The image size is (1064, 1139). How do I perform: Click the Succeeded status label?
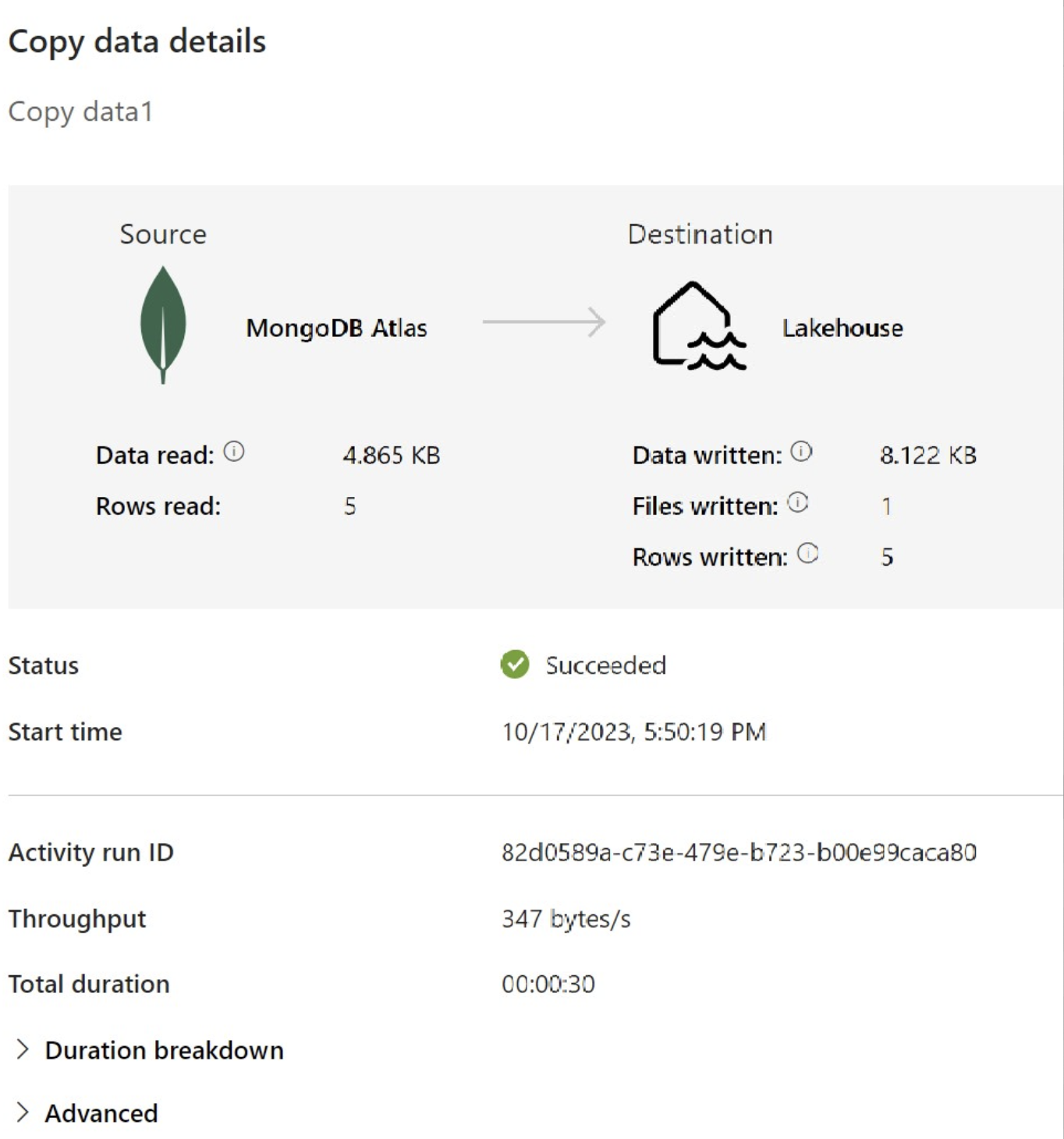606,665
